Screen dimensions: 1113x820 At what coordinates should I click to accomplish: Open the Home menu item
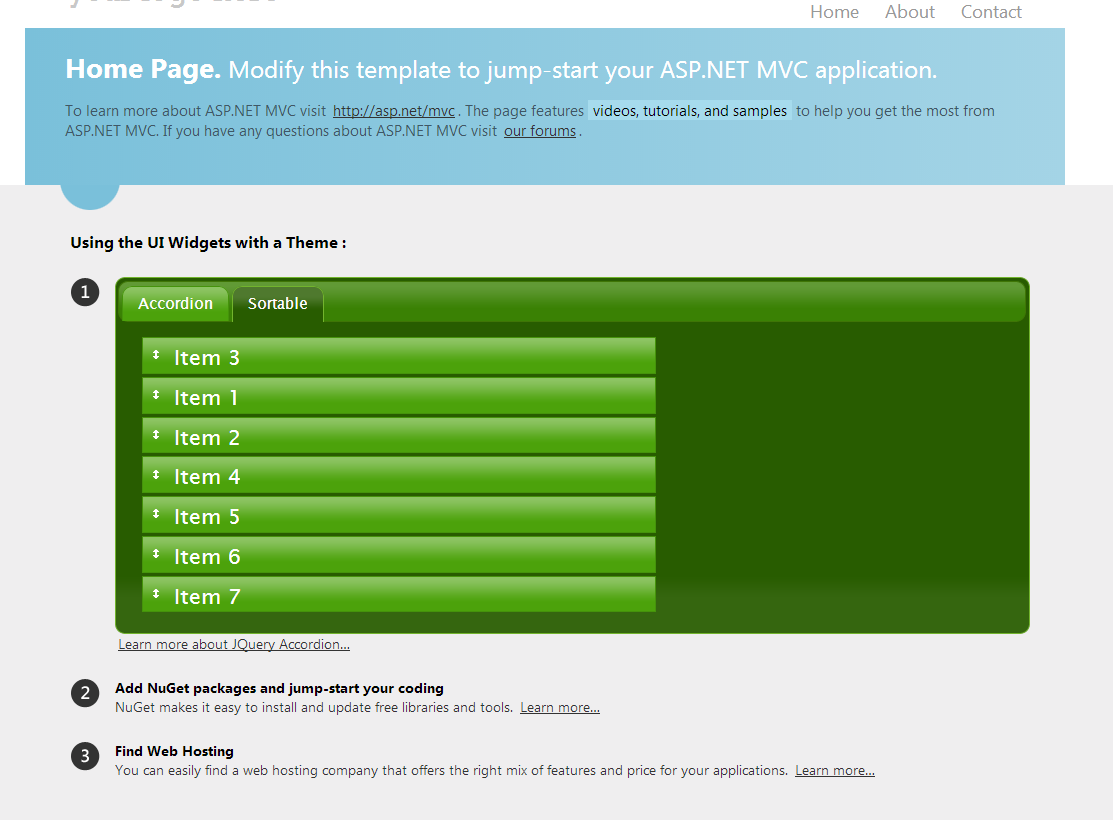[x=834, y=12]
